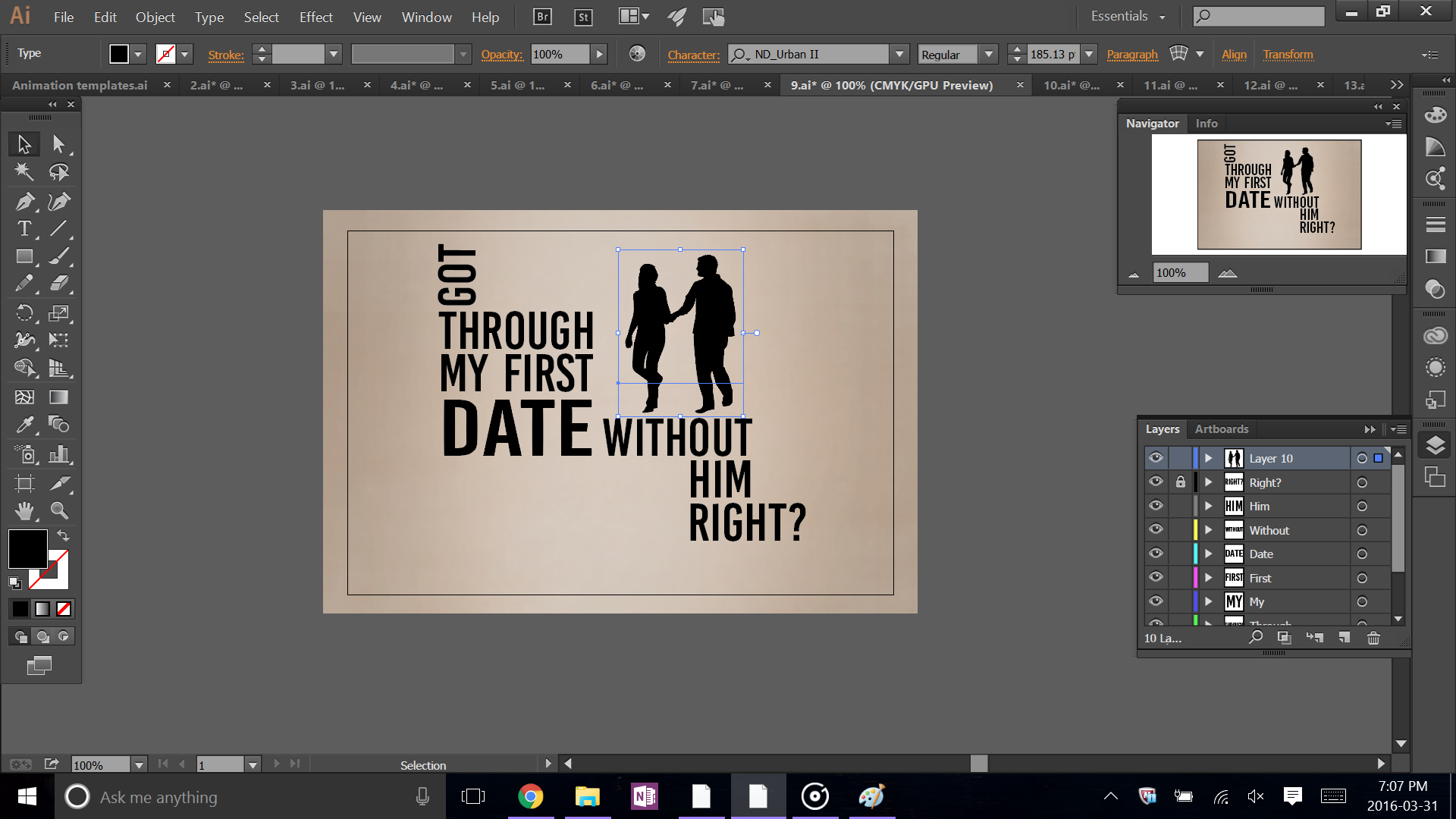Open the Essentials workspace dropdown

pos(1128,16)
